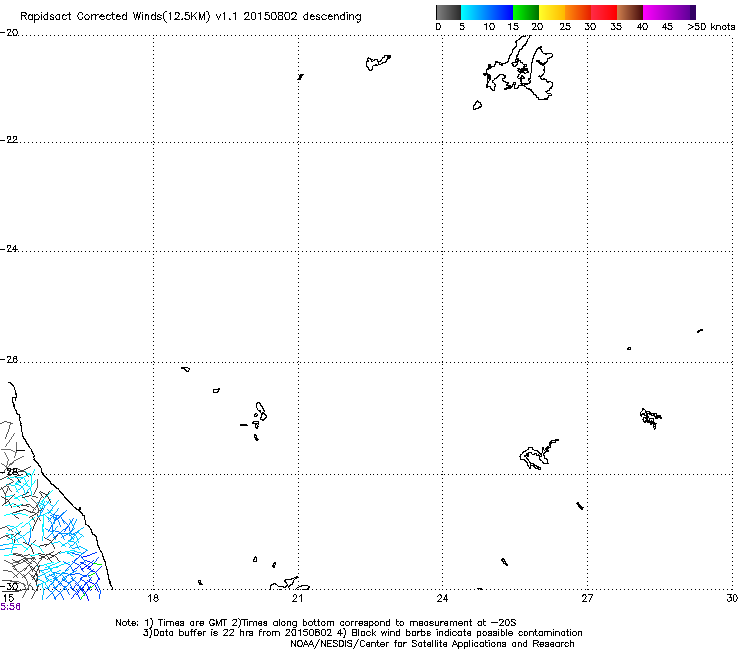This screenshot has width=740, height=650.
Task: Click the red 30-35 knots color band
Action: pyautogui.click(x=604, y=12)
